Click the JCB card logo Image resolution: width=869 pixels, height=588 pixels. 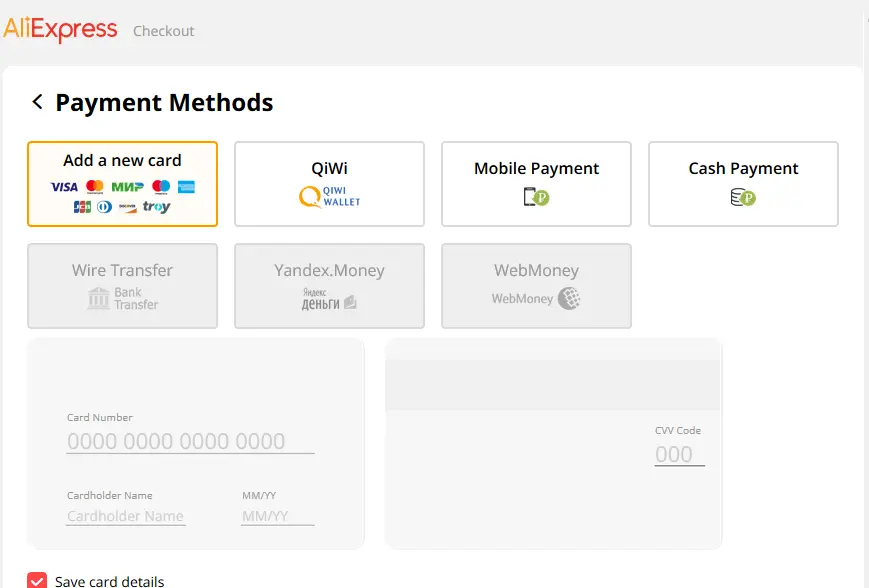83,207
